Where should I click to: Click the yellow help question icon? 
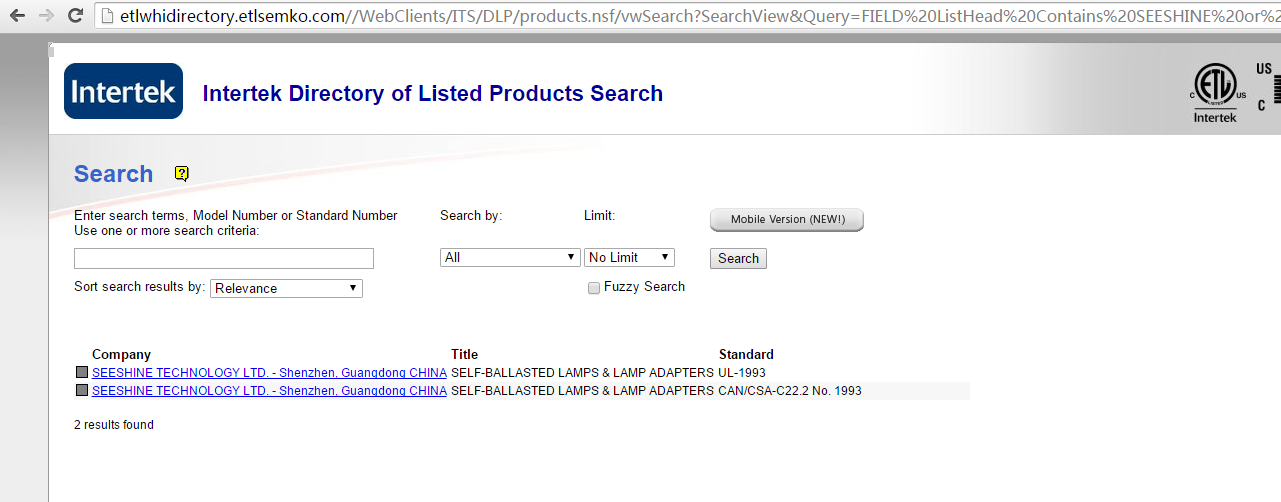[181, 173]
